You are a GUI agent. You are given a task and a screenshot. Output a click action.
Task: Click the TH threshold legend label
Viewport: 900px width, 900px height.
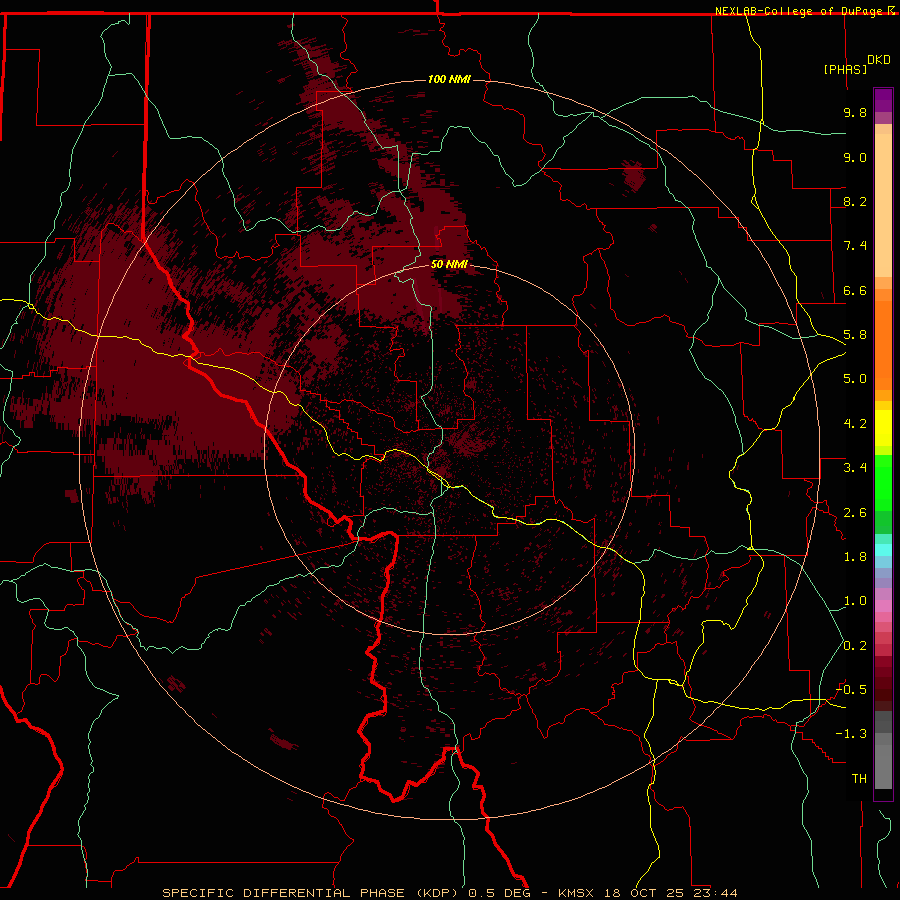click(859, 779)
